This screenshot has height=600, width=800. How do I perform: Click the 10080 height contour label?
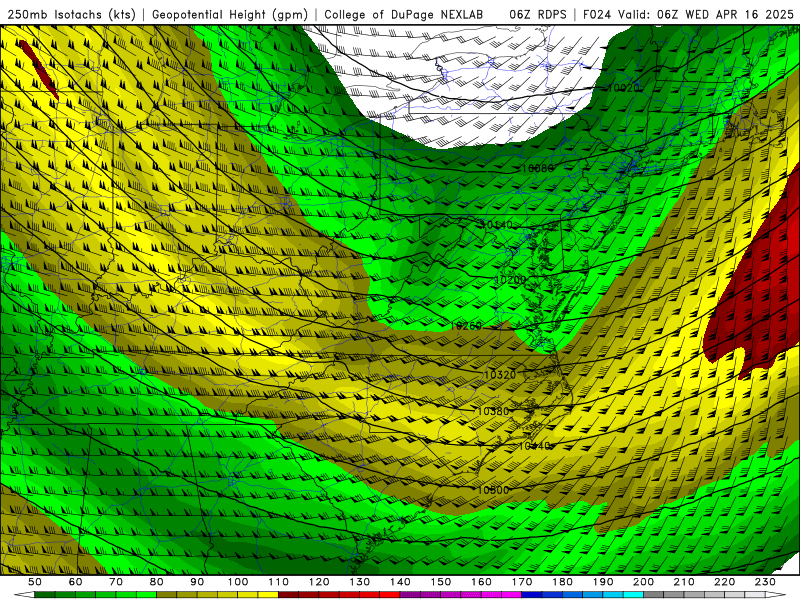click(x=537, y=168)
